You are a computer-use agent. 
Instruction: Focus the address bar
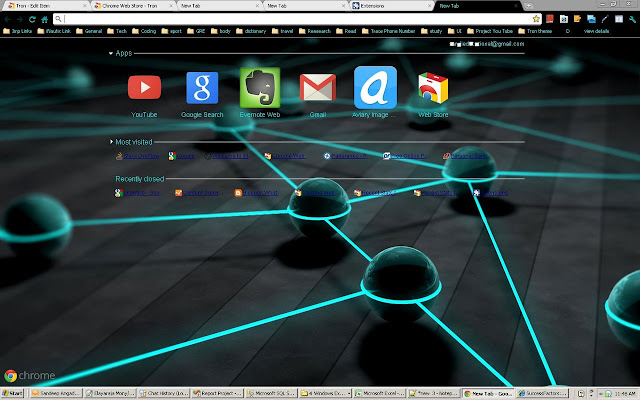(x=297, y=19)
